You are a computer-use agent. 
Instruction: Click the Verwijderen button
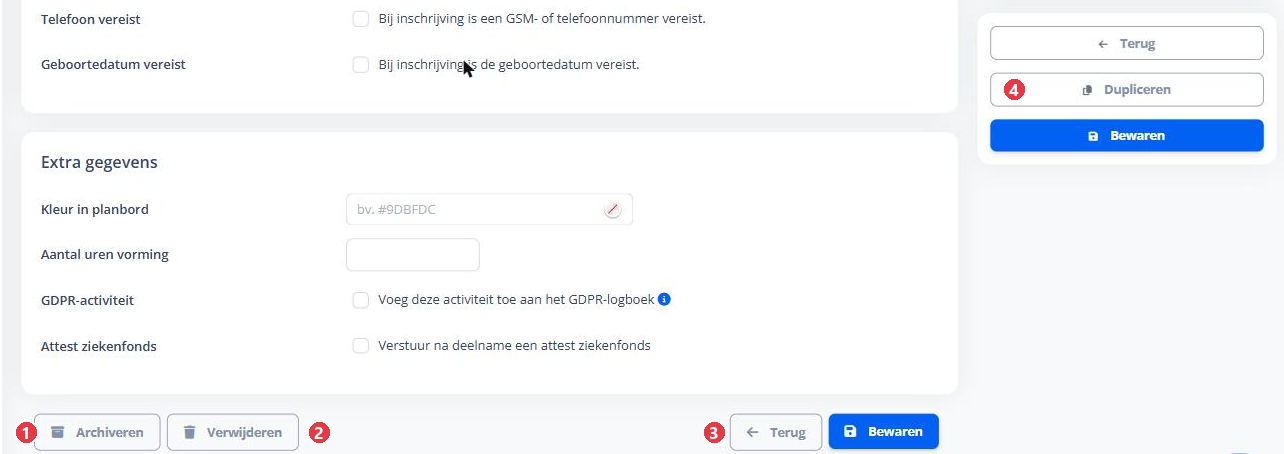[x=233, y=433]
